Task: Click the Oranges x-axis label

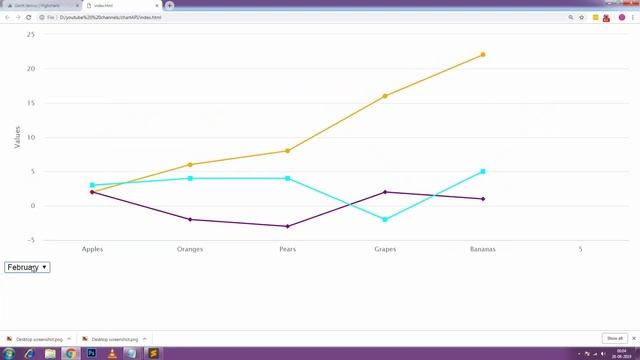Action: (190, 249)
